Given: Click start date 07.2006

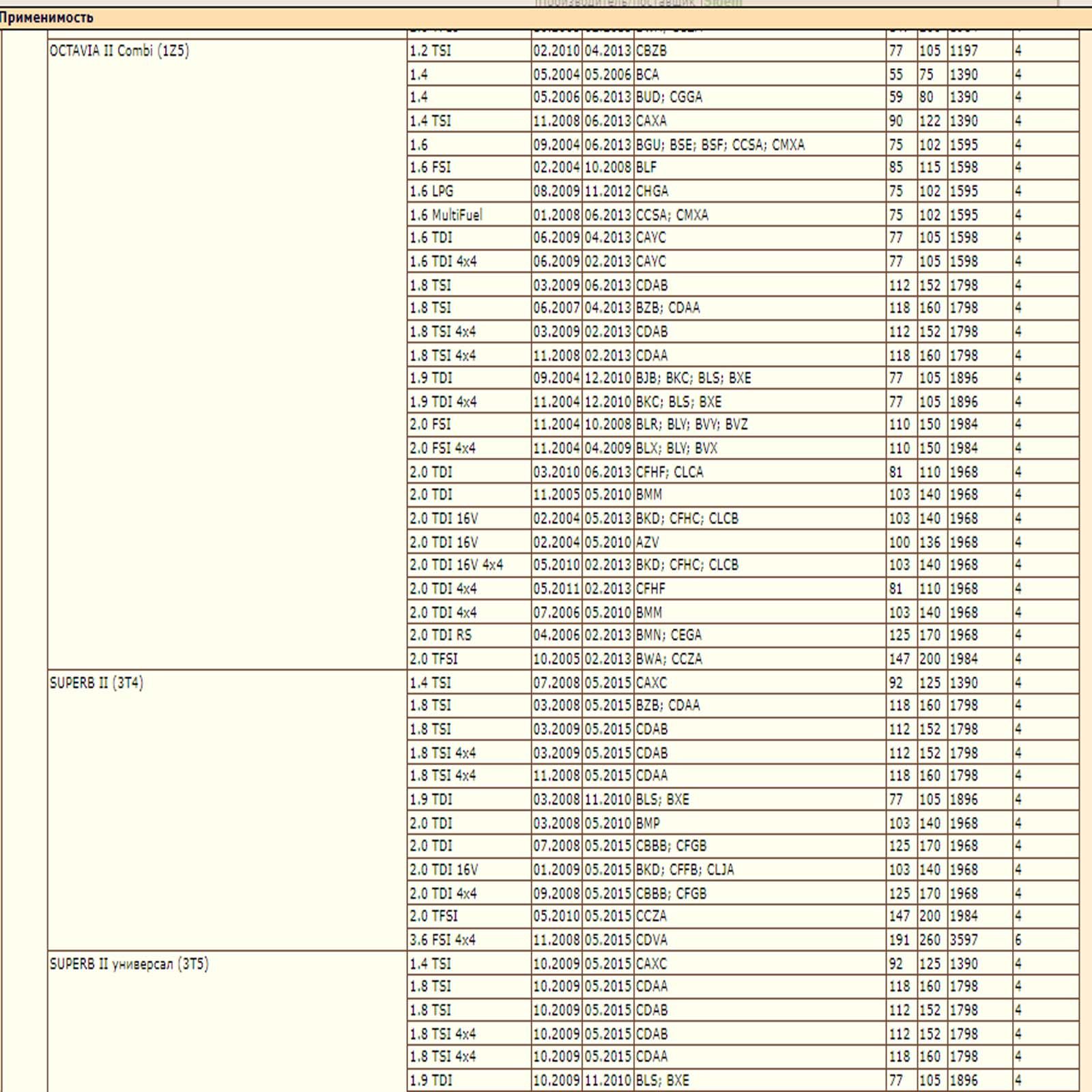Looking at the screenshot, I should pos(556,613).
